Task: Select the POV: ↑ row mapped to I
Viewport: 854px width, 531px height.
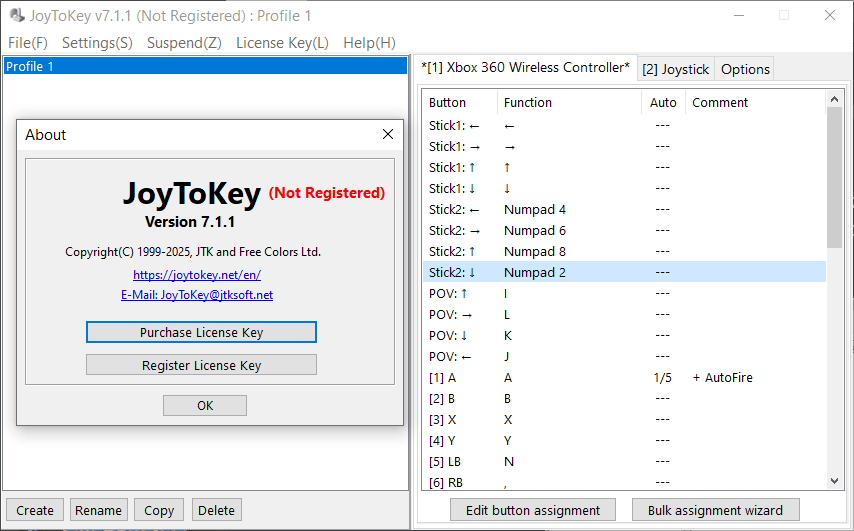Action: pos(624,294)
